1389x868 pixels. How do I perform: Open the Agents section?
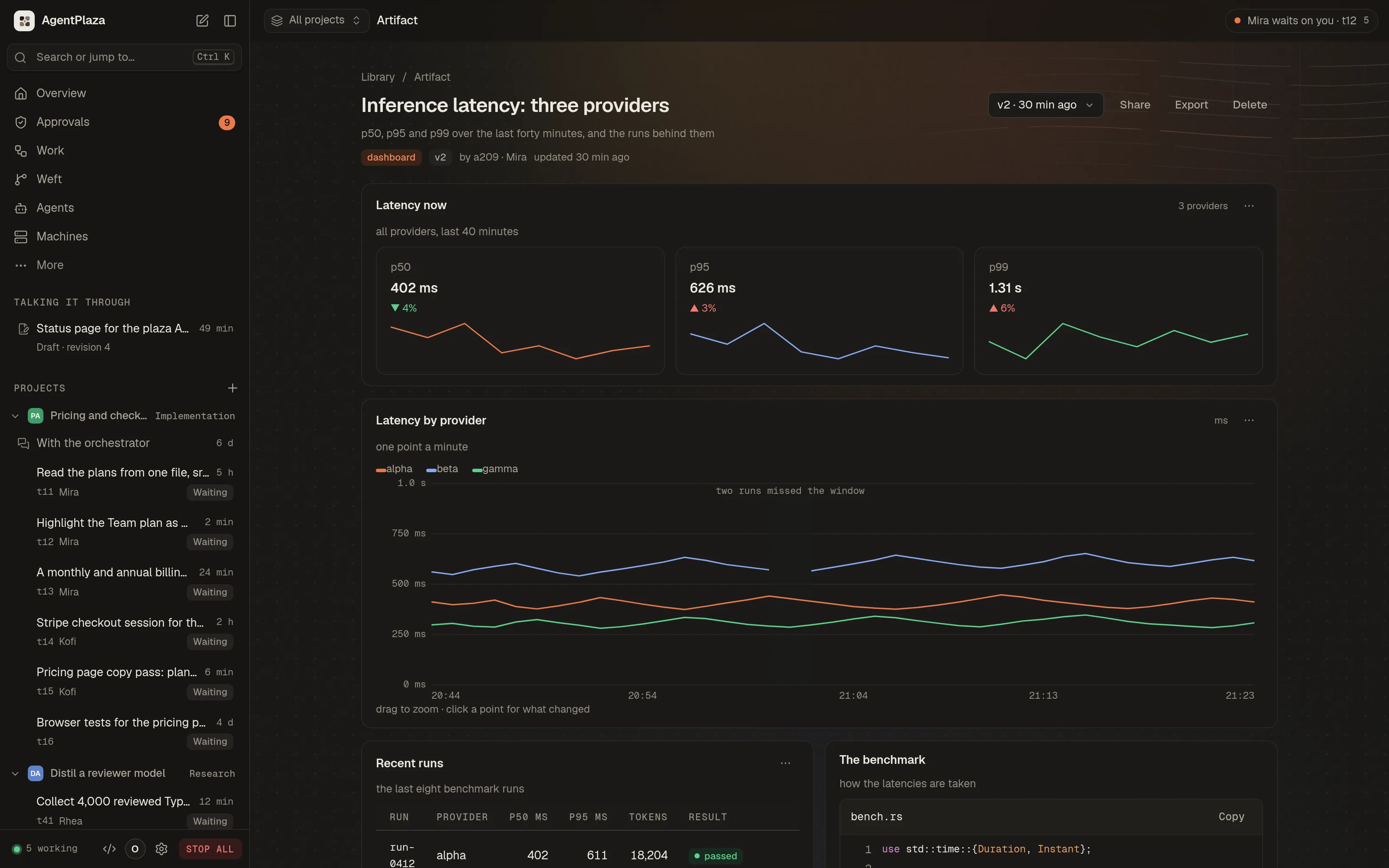coord(125,208)
